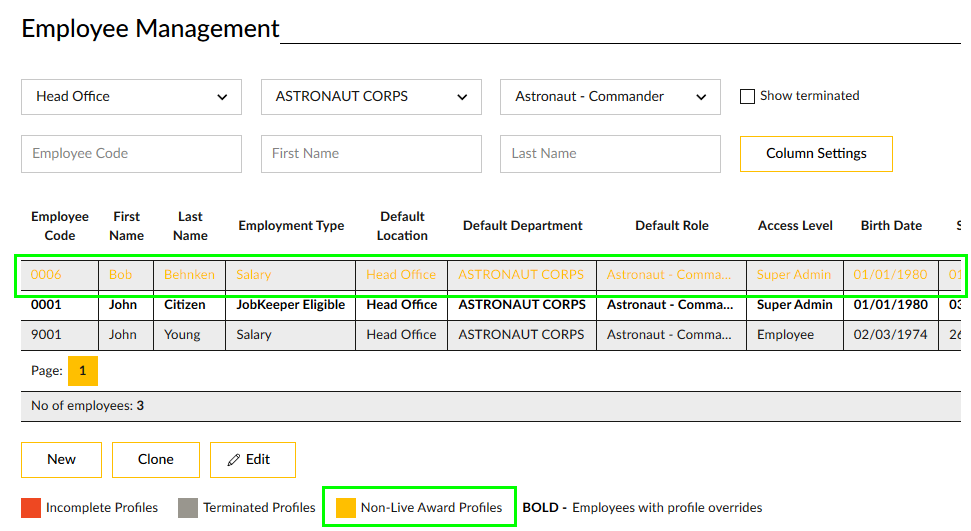This screenshot has width=971, height=531.
Task: Sort by Employee Code column header
Action: click(59, 226)
